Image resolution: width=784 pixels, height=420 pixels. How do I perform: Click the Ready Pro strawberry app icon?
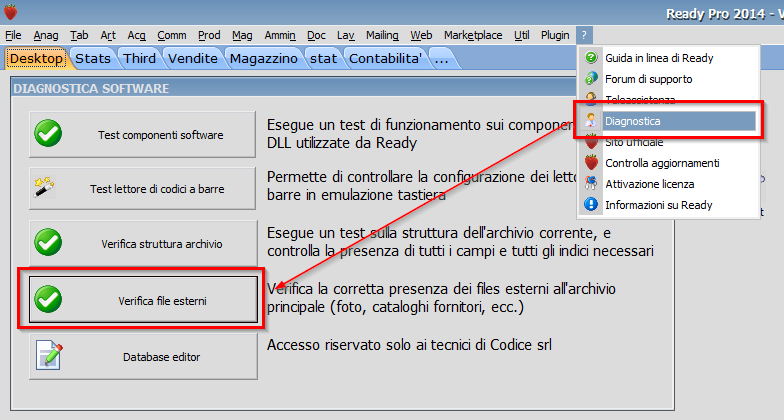(x=12, y=12)
